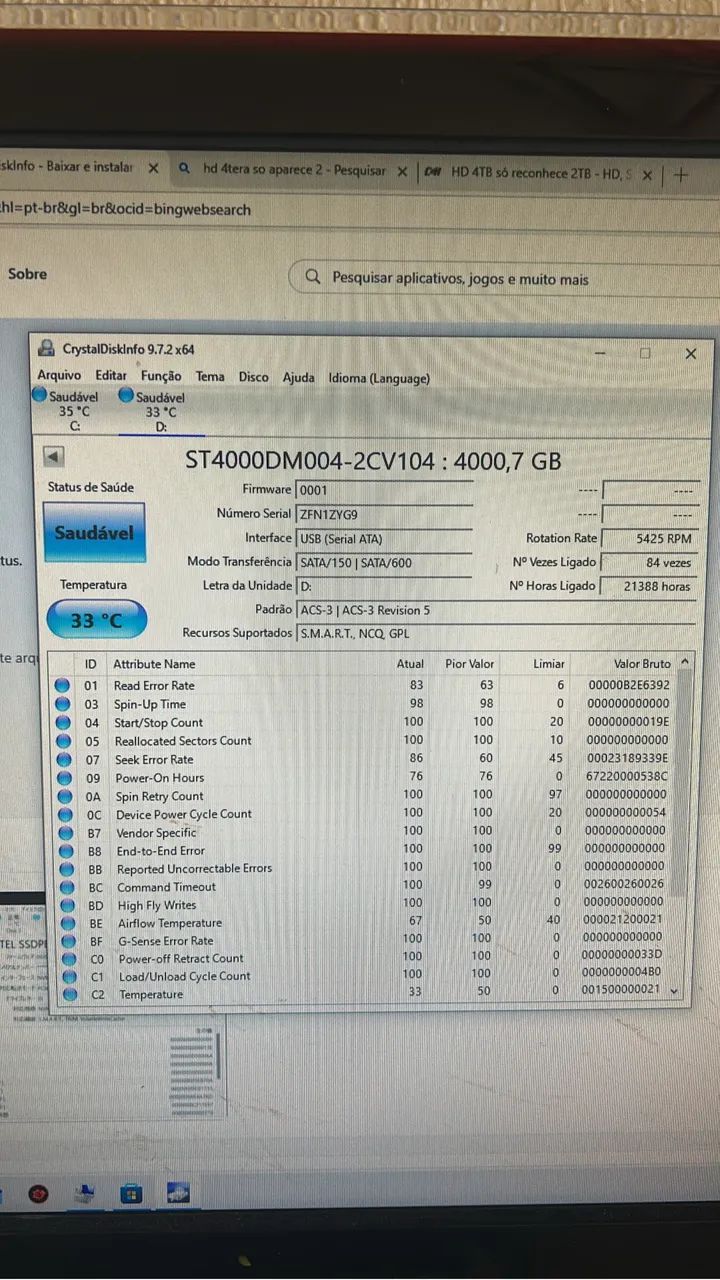
Task: Open a new browser tab with plus button
Action: (681, 175)
